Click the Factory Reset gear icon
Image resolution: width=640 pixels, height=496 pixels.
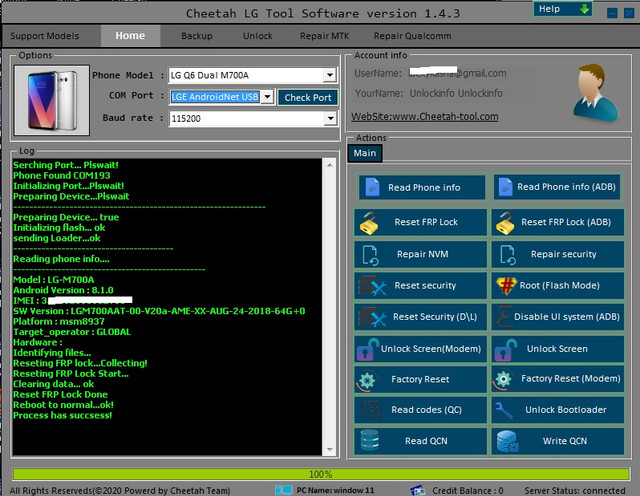pyautogui.click(x=371, y=380)
